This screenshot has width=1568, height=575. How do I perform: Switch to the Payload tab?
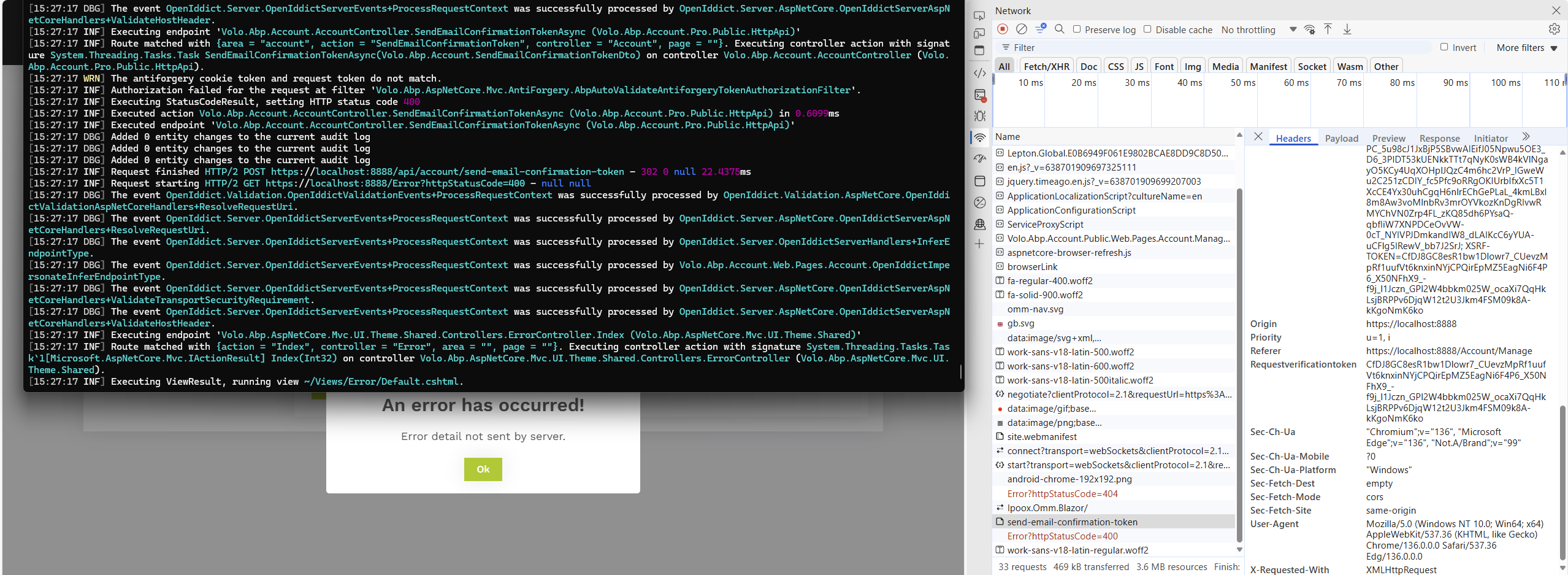pyautogui.click(x=1341, y=138)
